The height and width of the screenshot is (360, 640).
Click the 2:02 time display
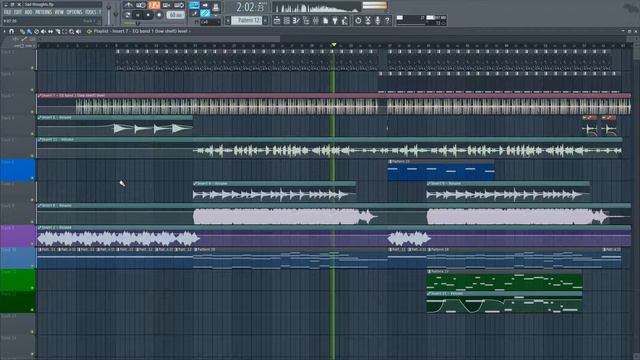[x=251, y=7]
